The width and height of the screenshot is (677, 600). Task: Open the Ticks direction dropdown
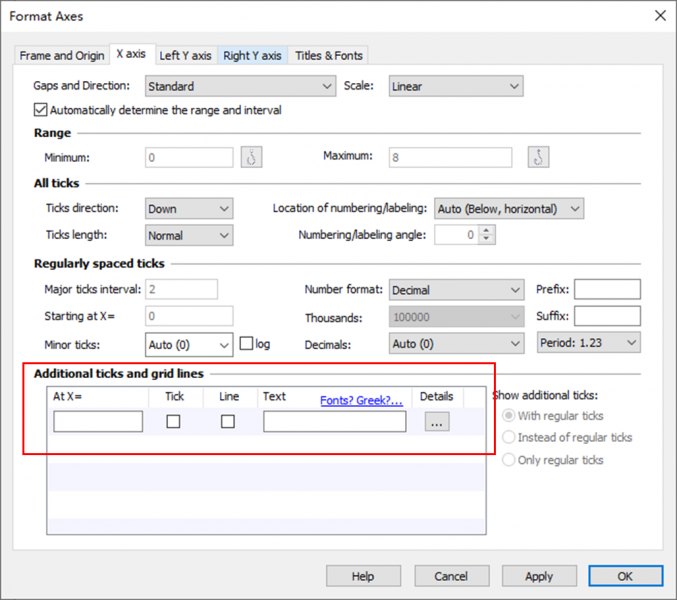pos(189,209)
